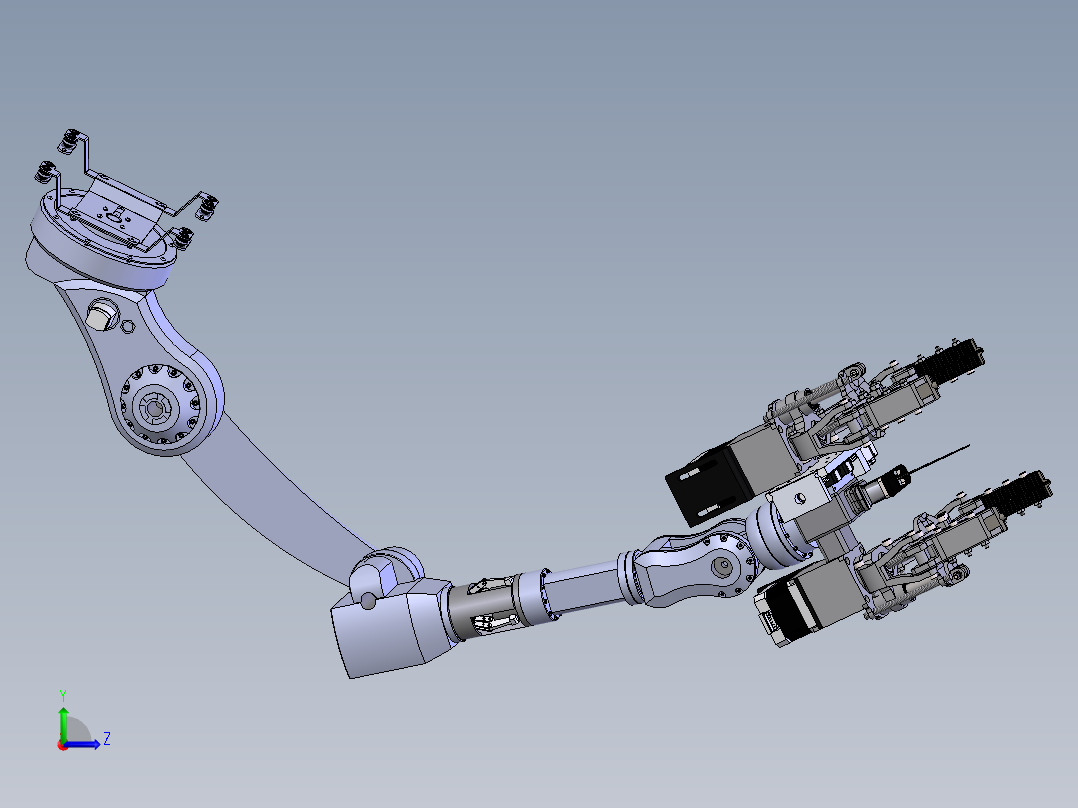Click the red X origin dot on triad
Image resolution: width=1078 pixels, height=808 pixels.
point(62,745)
